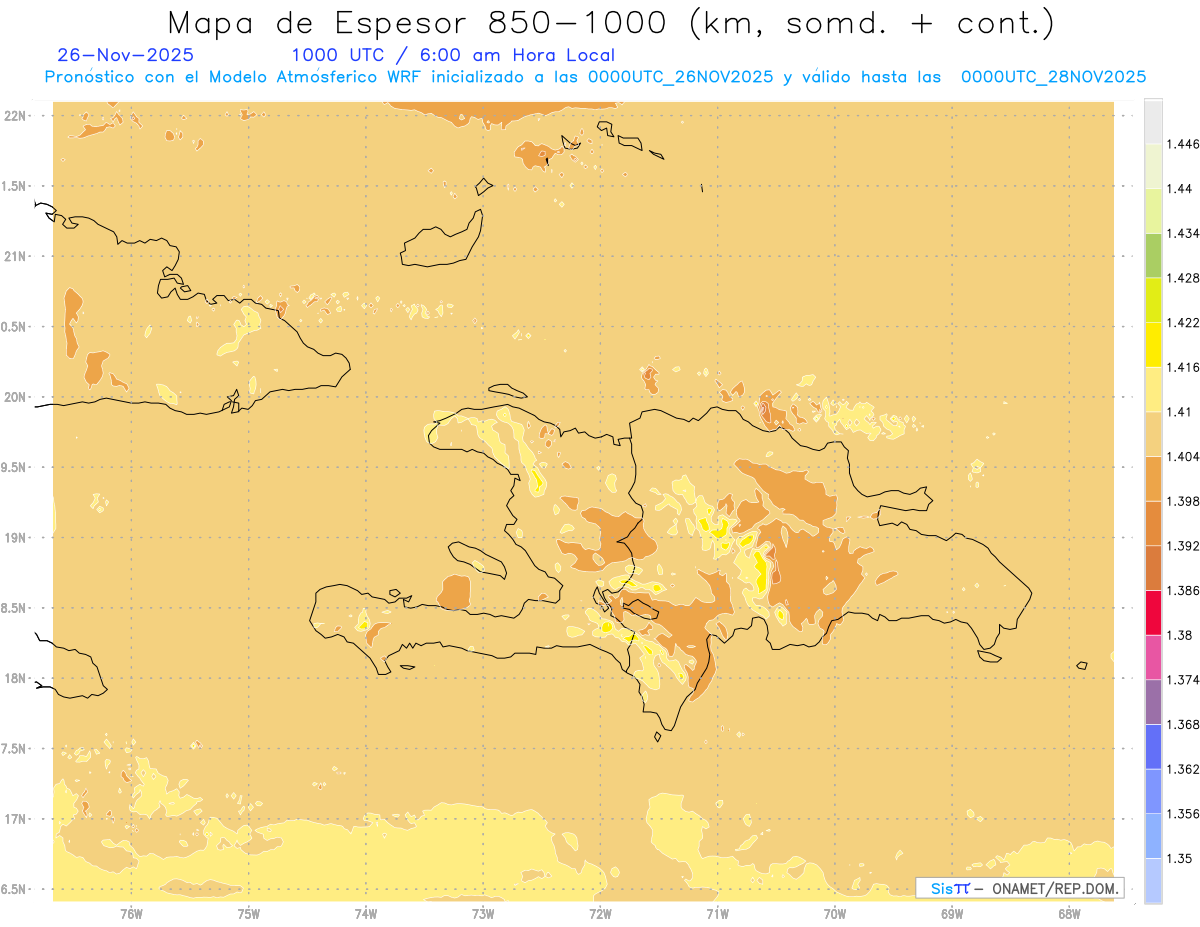This screenshot has height=927, width=1200.
Task: Click the 72W longitude axis label
Action: pos(600,913)
